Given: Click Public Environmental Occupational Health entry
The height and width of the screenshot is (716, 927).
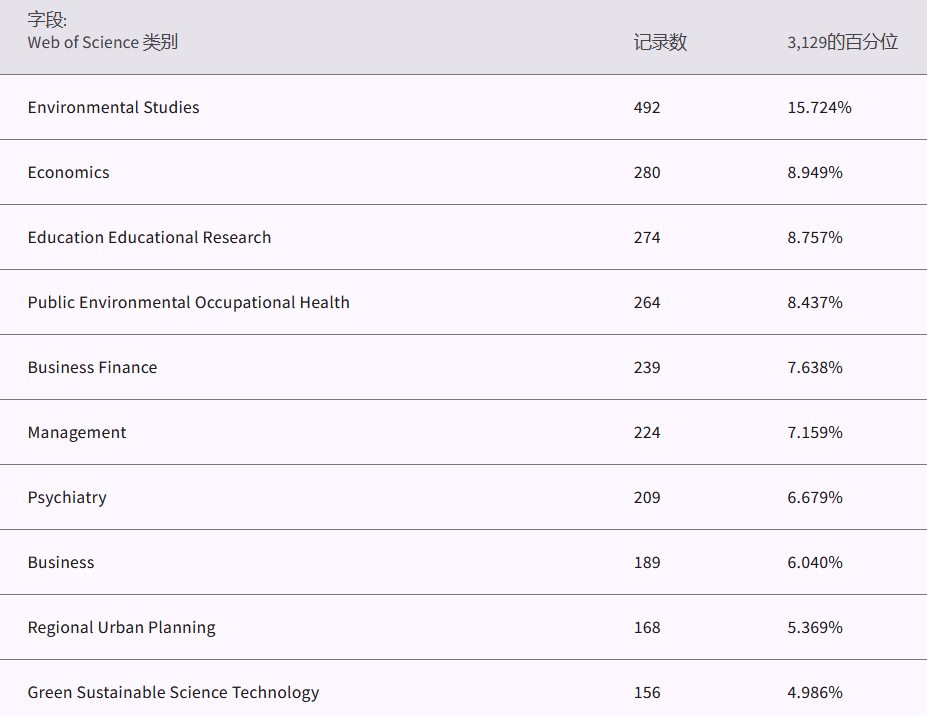Looking at the screenshot, I should [188, 303].
